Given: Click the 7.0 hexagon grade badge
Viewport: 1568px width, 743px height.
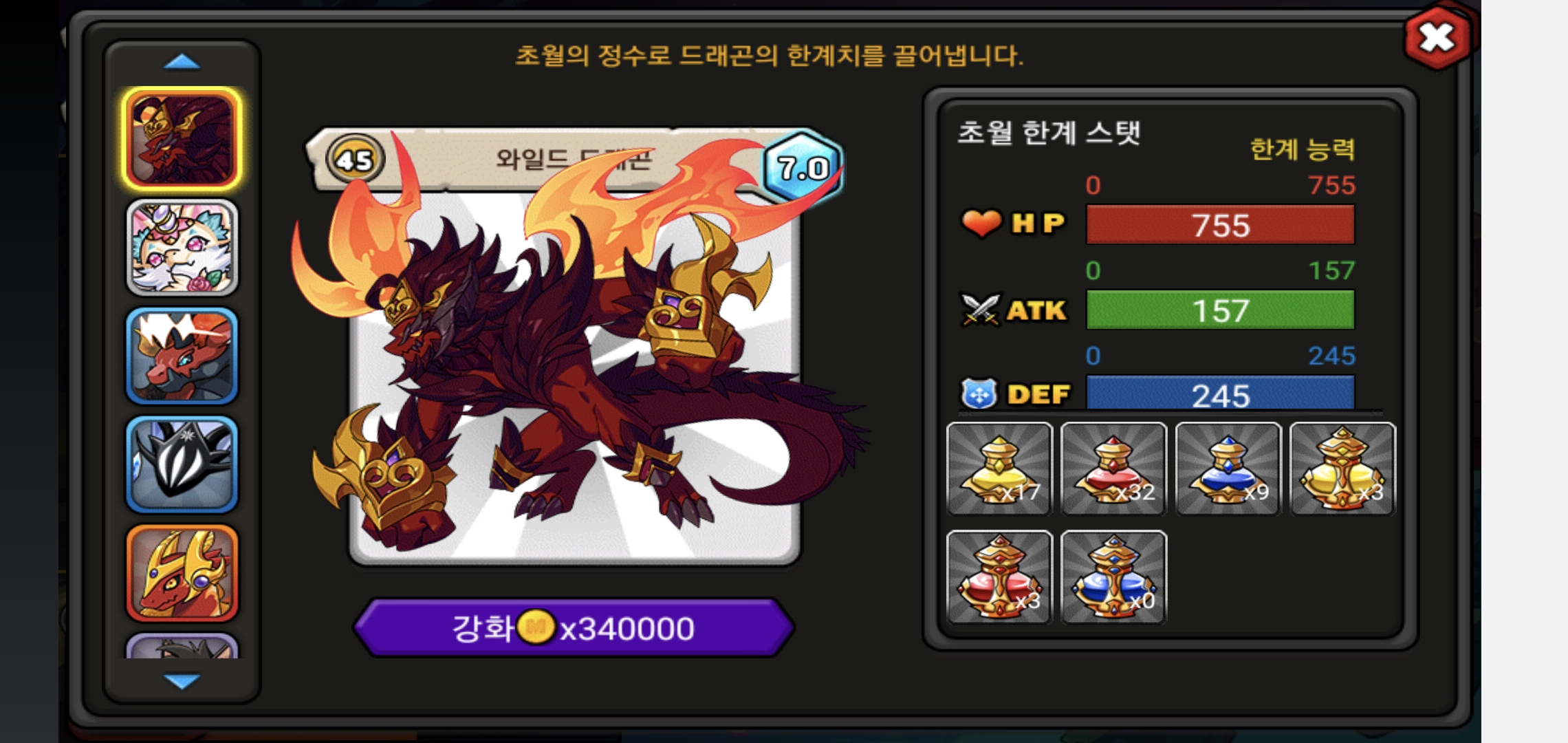Looking at the screenshot, I should tap(803, 166).
